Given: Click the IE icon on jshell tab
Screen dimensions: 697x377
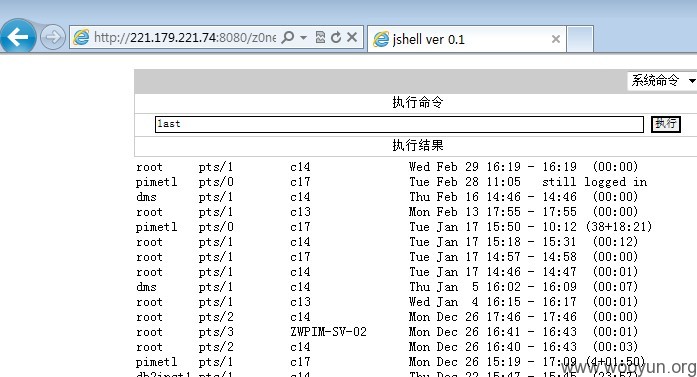Looking at the screenshot, I should pos(381,40).
